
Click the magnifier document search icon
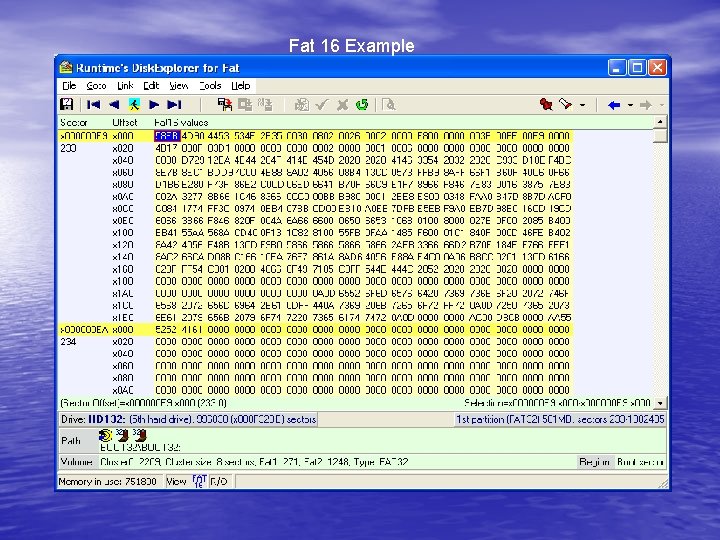tap(388, 105)
